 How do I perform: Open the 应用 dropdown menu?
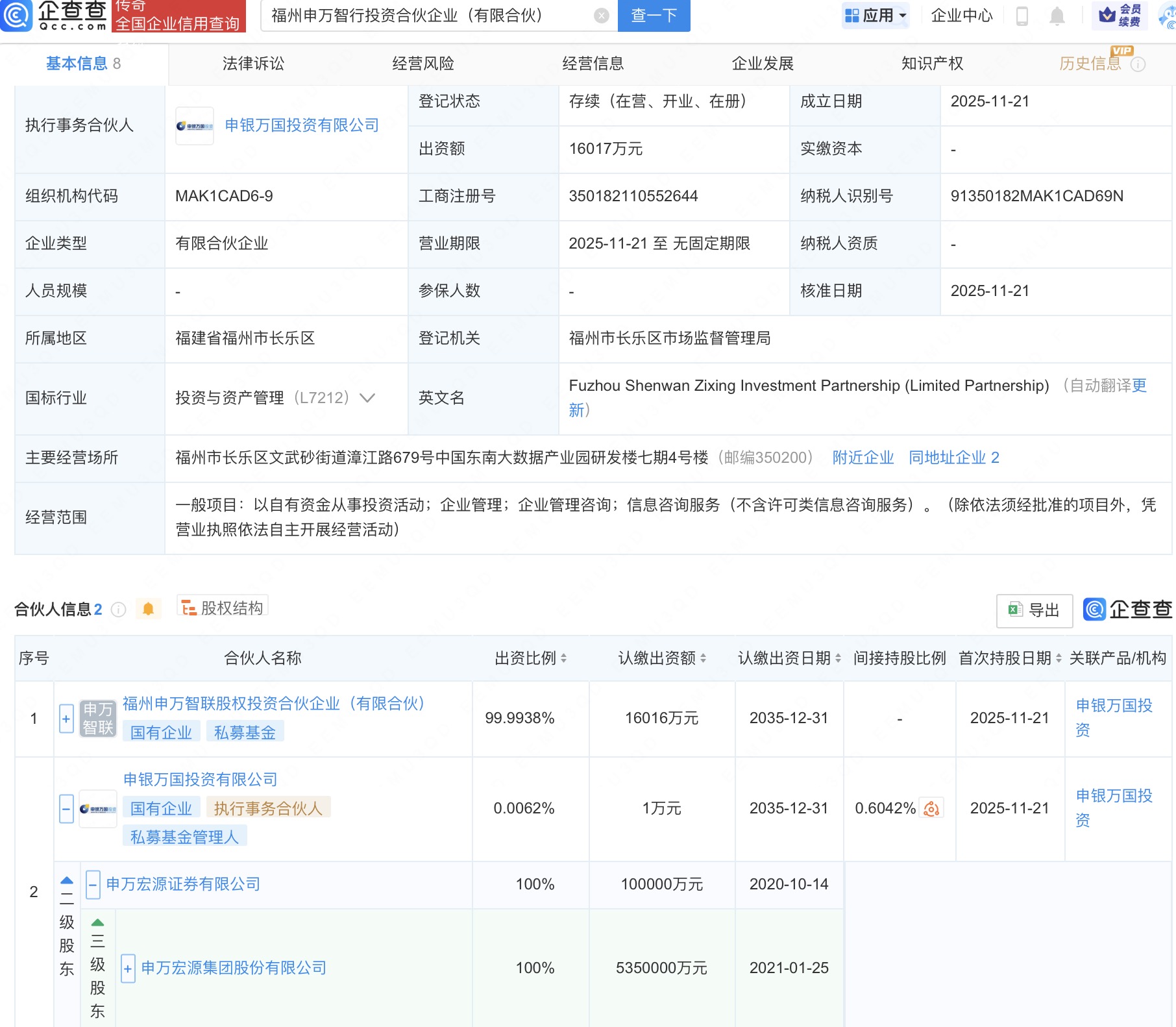tap(876, 16)
